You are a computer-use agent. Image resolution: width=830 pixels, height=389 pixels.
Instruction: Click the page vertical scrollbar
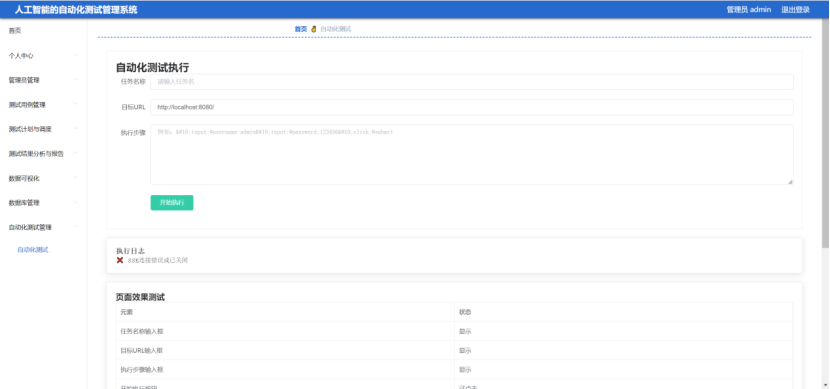click(x=825, y=132)
